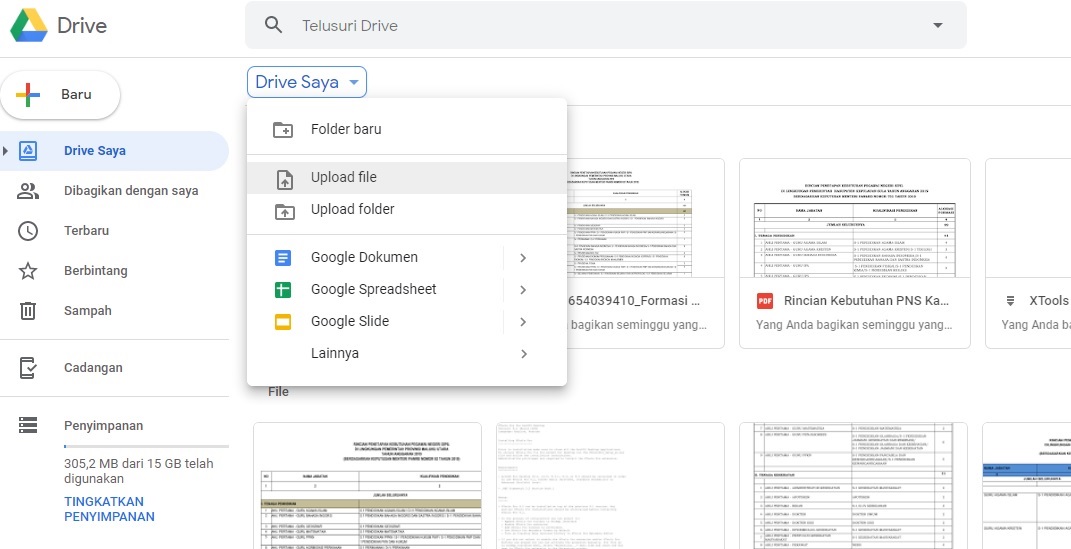The height and width of the screenshot is (549, 1071).
Task: Expand Google Spreadsheet submenu arrow
Action: click(x=523, y=290)
